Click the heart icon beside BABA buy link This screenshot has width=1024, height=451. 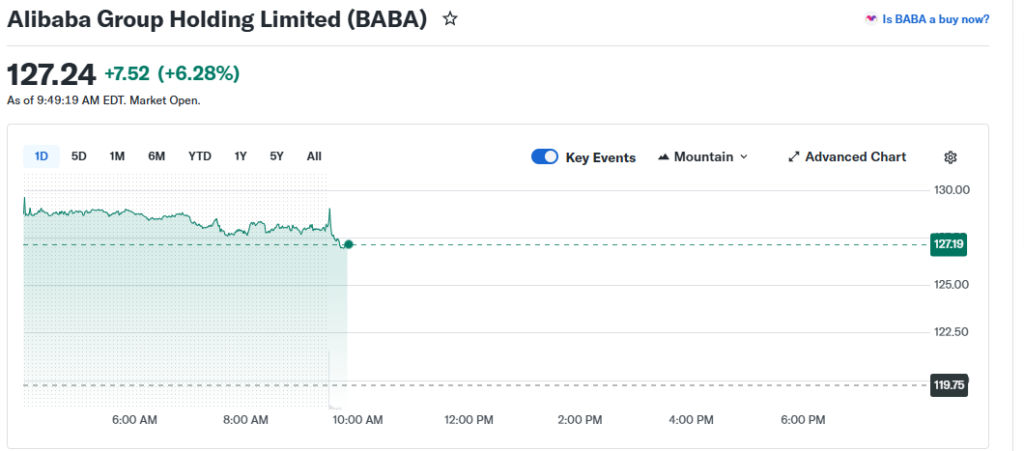[x=871, y=19]
